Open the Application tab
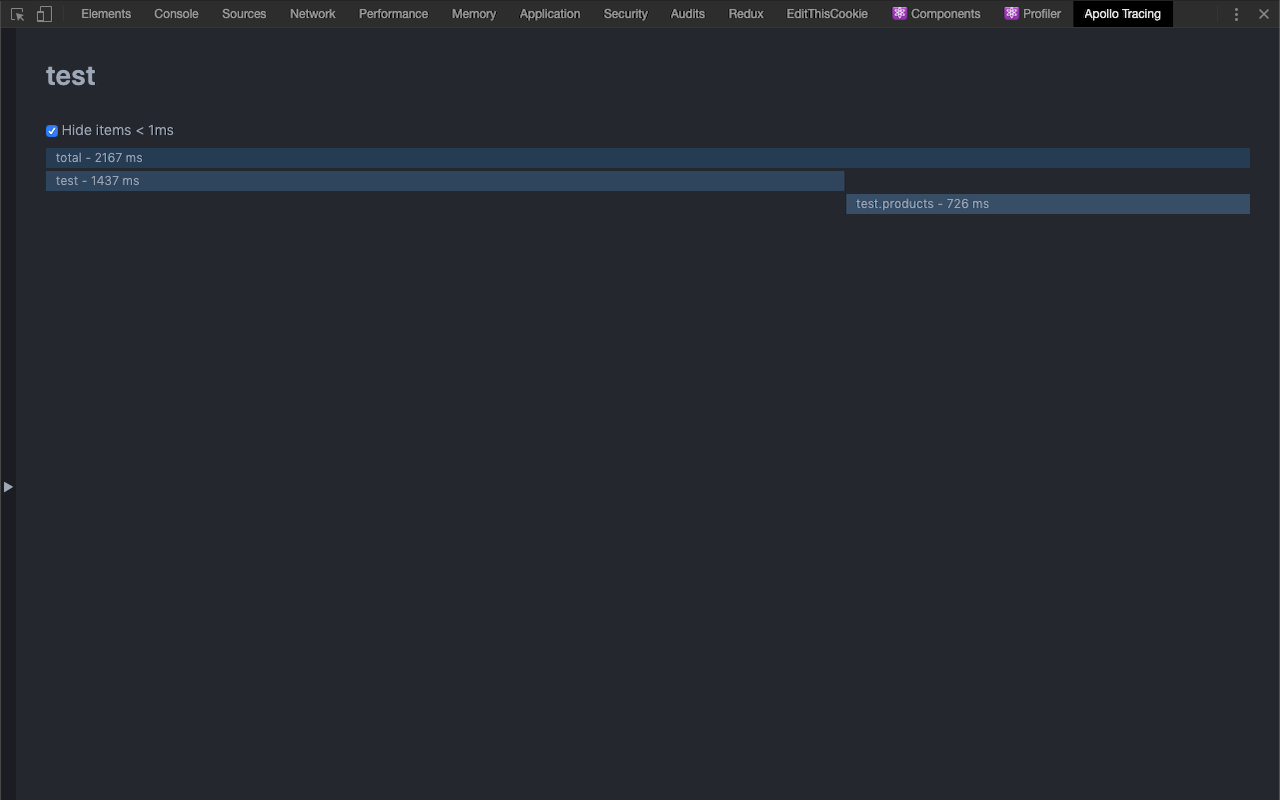1280x800 pixels. point(550,14)
